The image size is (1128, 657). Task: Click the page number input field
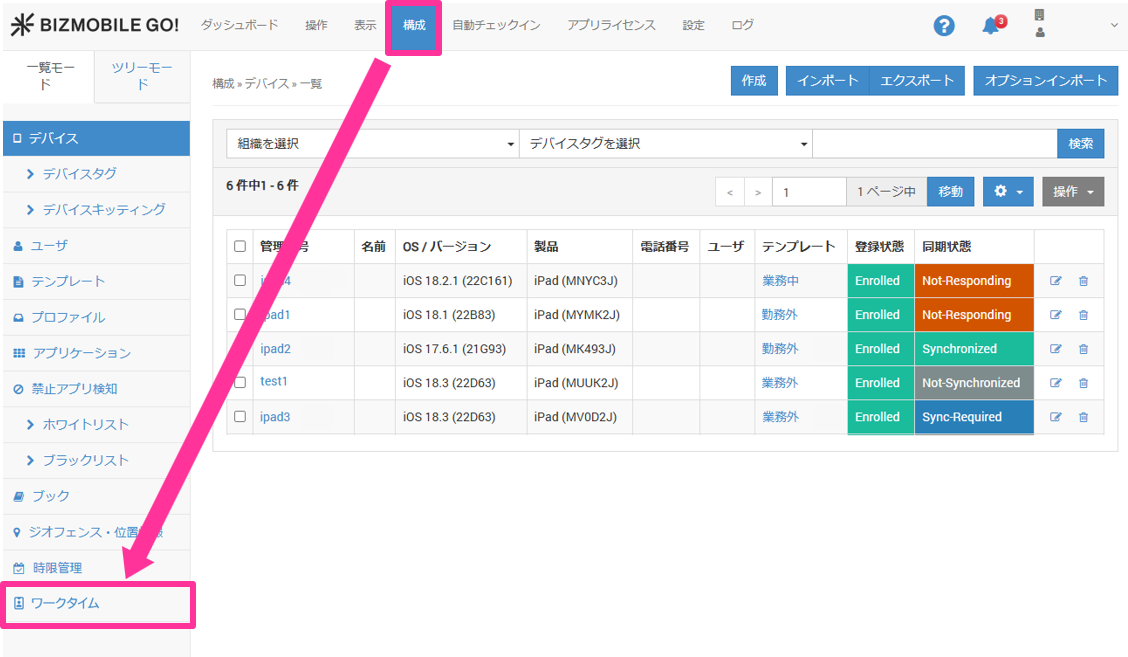click(x=810, y=191)
